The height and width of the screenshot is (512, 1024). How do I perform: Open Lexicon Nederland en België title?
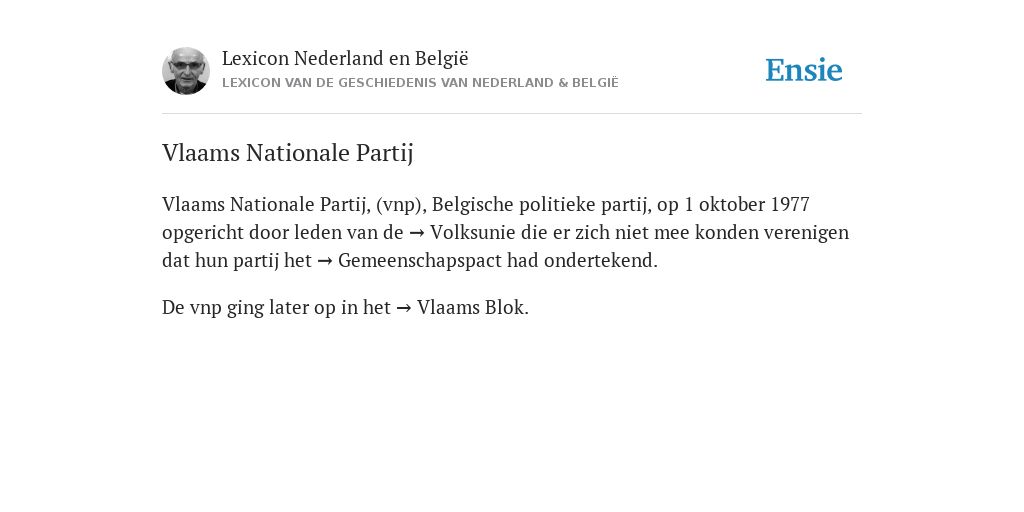tap(345, 58)
